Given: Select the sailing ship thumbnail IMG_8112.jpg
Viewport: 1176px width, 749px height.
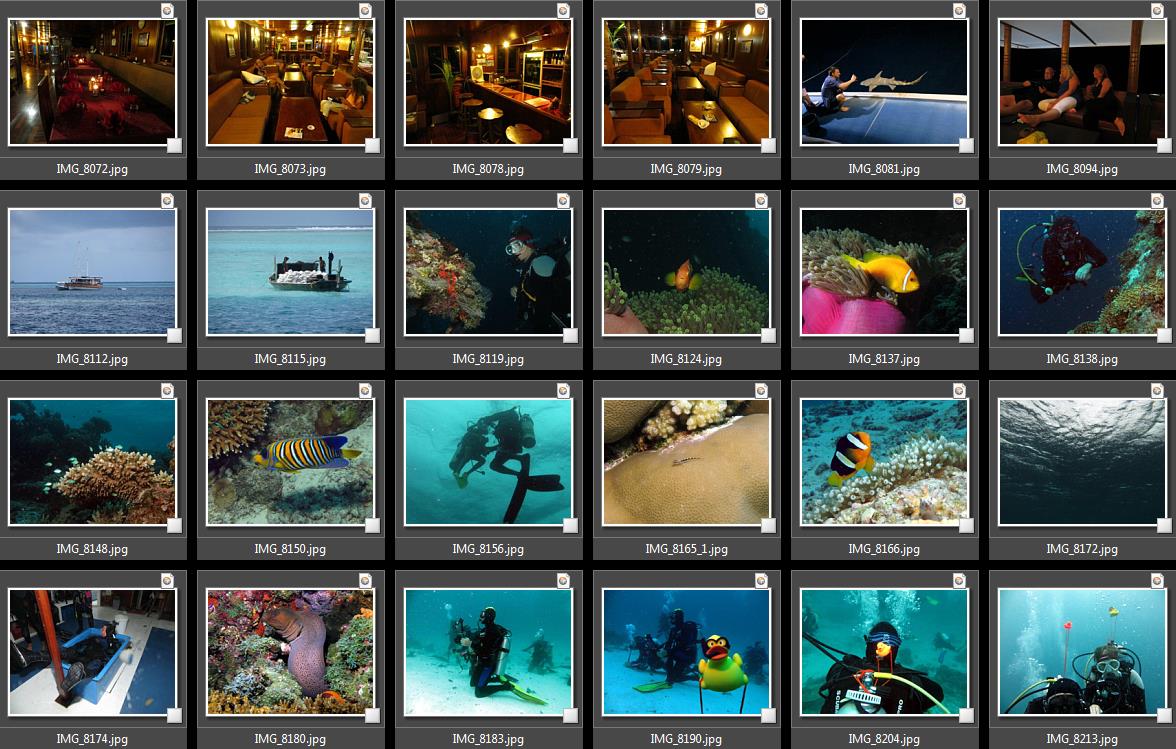Looking at the screenshot, I should pos(92,271).
